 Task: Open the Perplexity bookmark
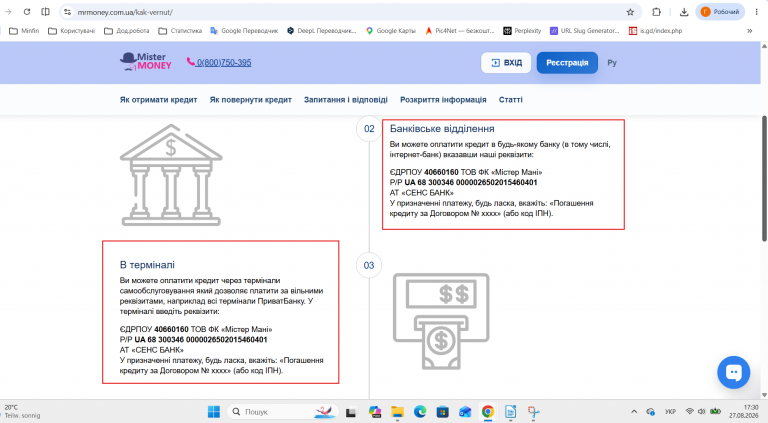click(x=522, y=31)
